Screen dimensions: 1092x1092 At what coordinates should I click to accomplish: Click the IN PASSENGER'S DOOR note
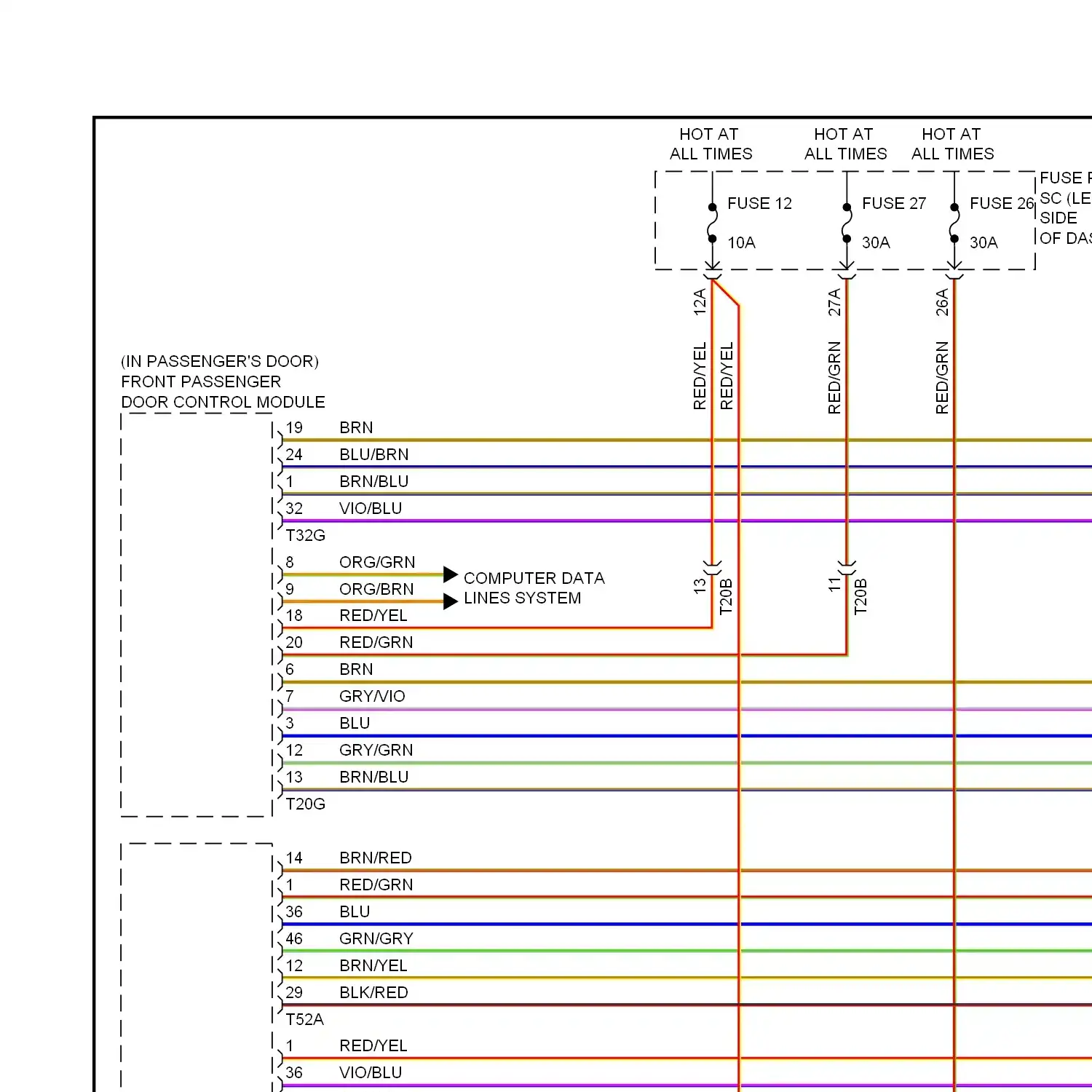pos(220,361)
